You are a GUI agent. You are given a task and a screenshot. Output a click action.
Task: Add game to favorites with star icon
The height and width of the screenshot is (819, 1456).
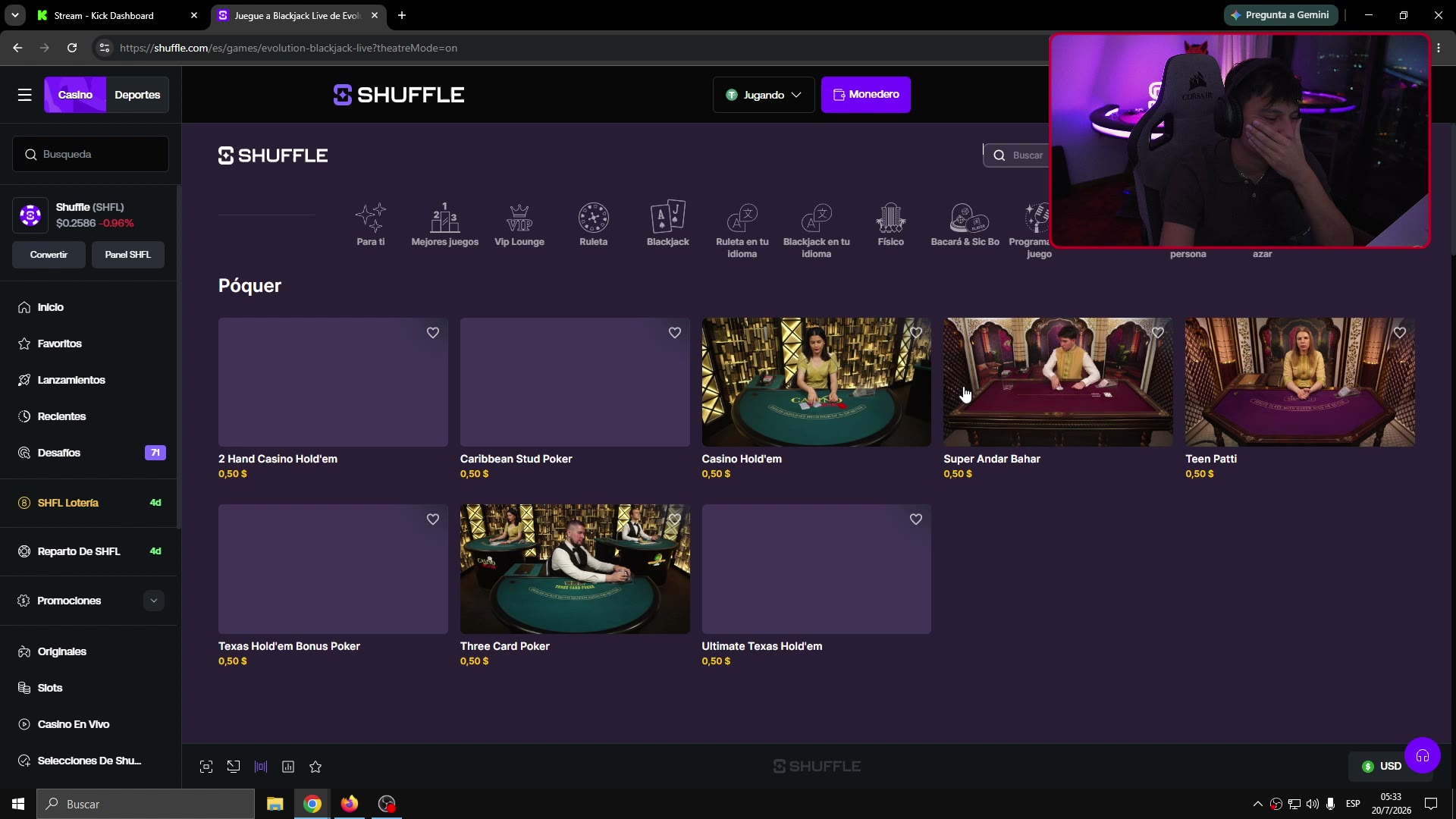click(x=315, y=767)
